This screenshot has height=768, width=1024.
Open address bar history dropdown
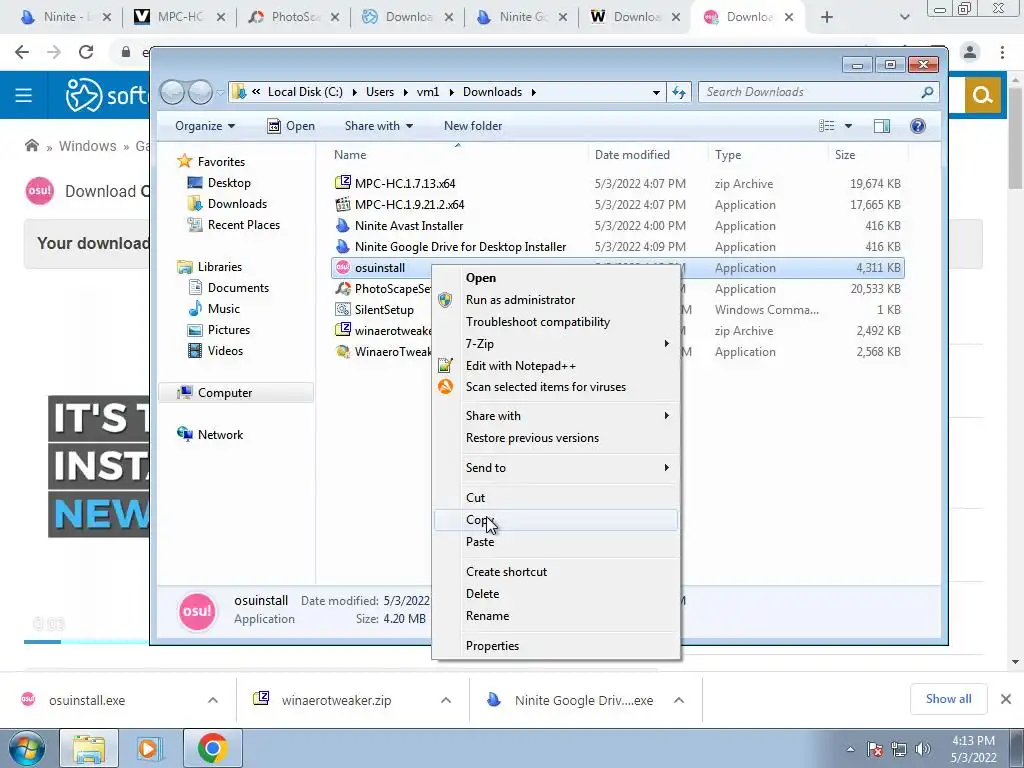coord(656,92)
